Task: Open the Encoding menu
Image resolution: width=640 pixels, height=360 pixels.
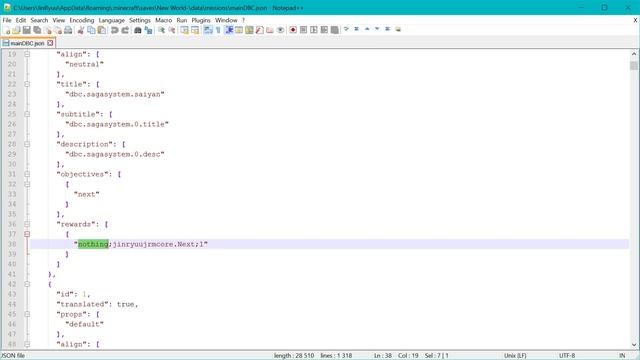Action: point(82,20)
